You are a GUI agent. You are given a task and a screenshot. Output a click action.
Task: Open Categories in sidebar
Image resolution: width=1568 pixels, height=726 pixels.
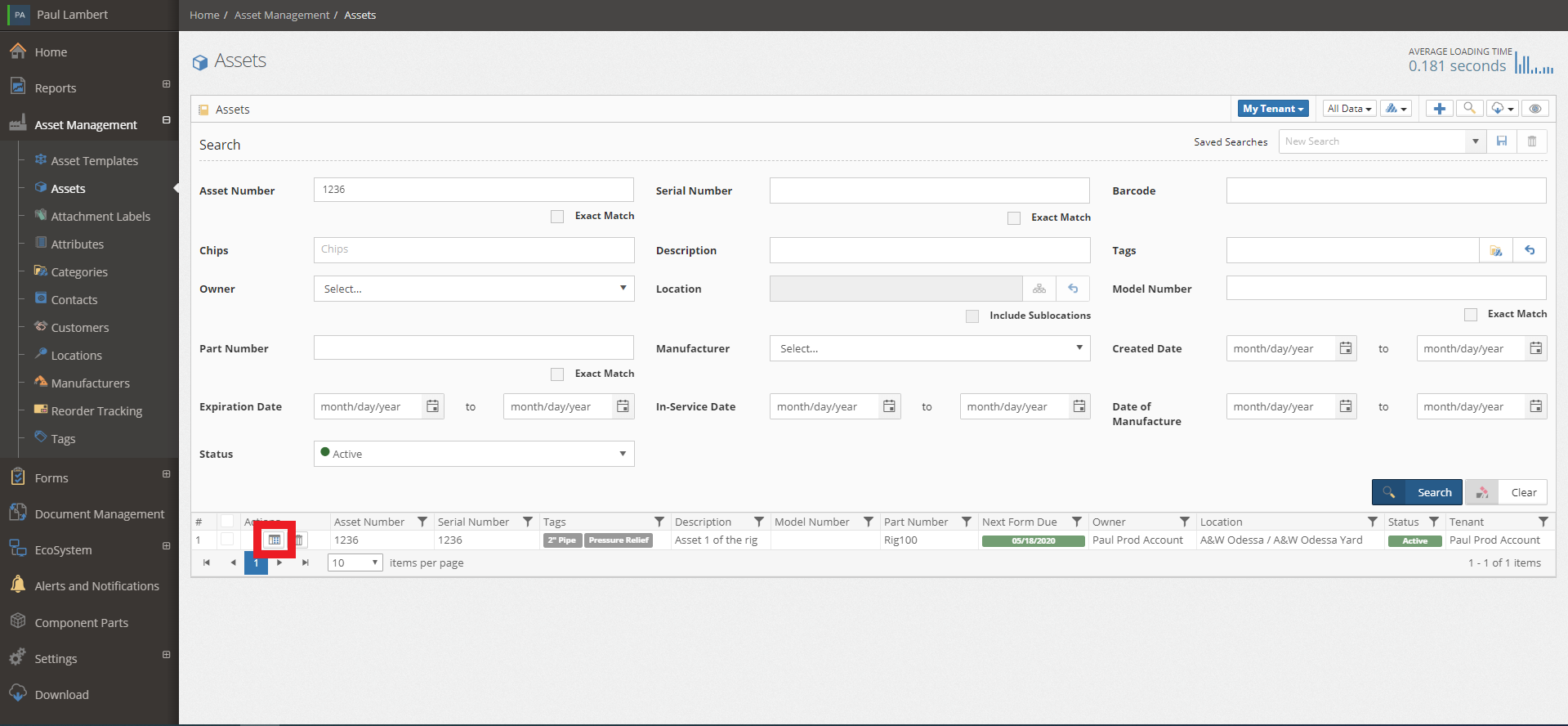pos(79,272)
